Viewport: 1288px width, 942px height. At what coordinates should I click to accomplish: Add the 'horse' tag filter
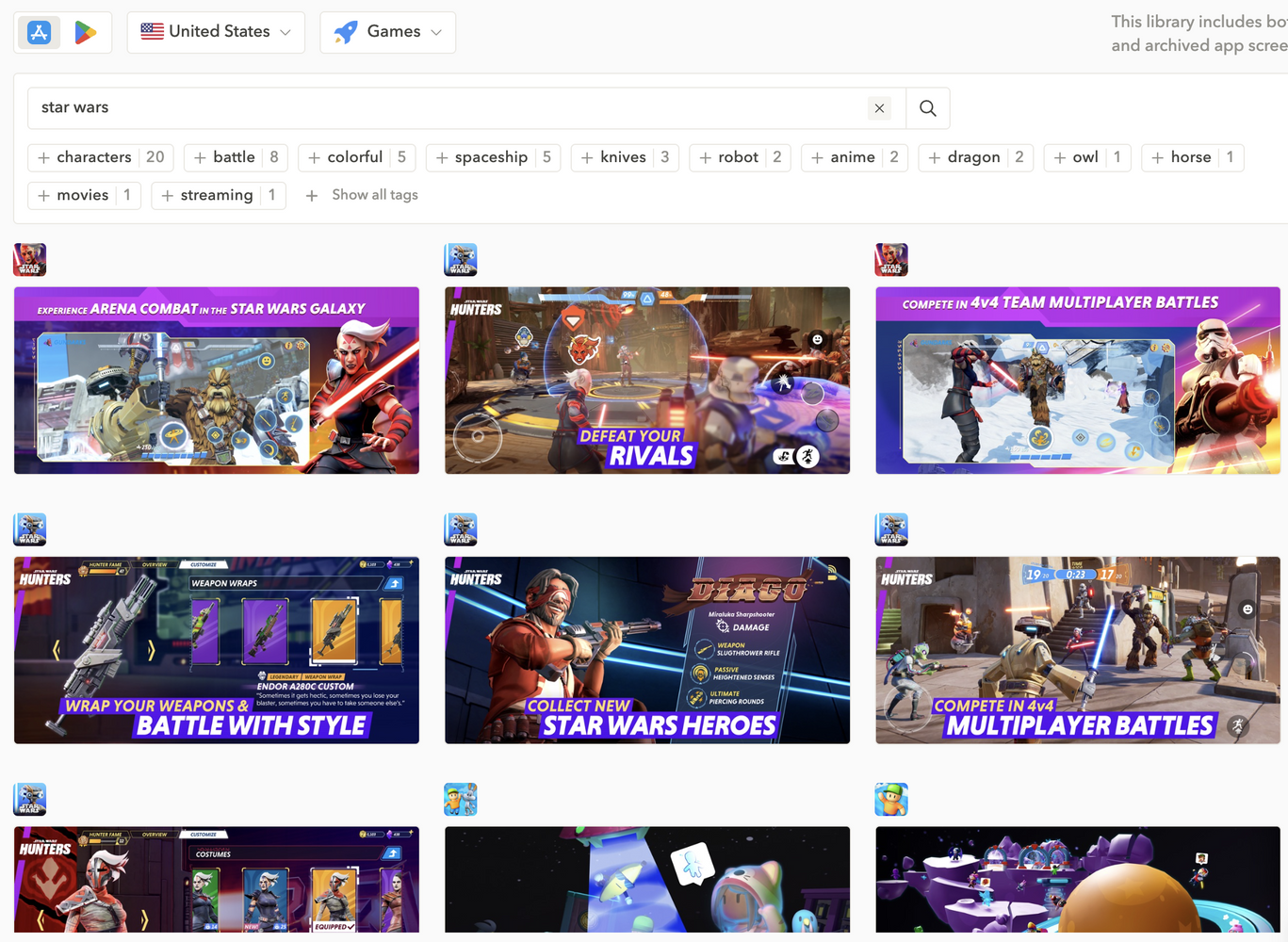(x=1192, y=157)
